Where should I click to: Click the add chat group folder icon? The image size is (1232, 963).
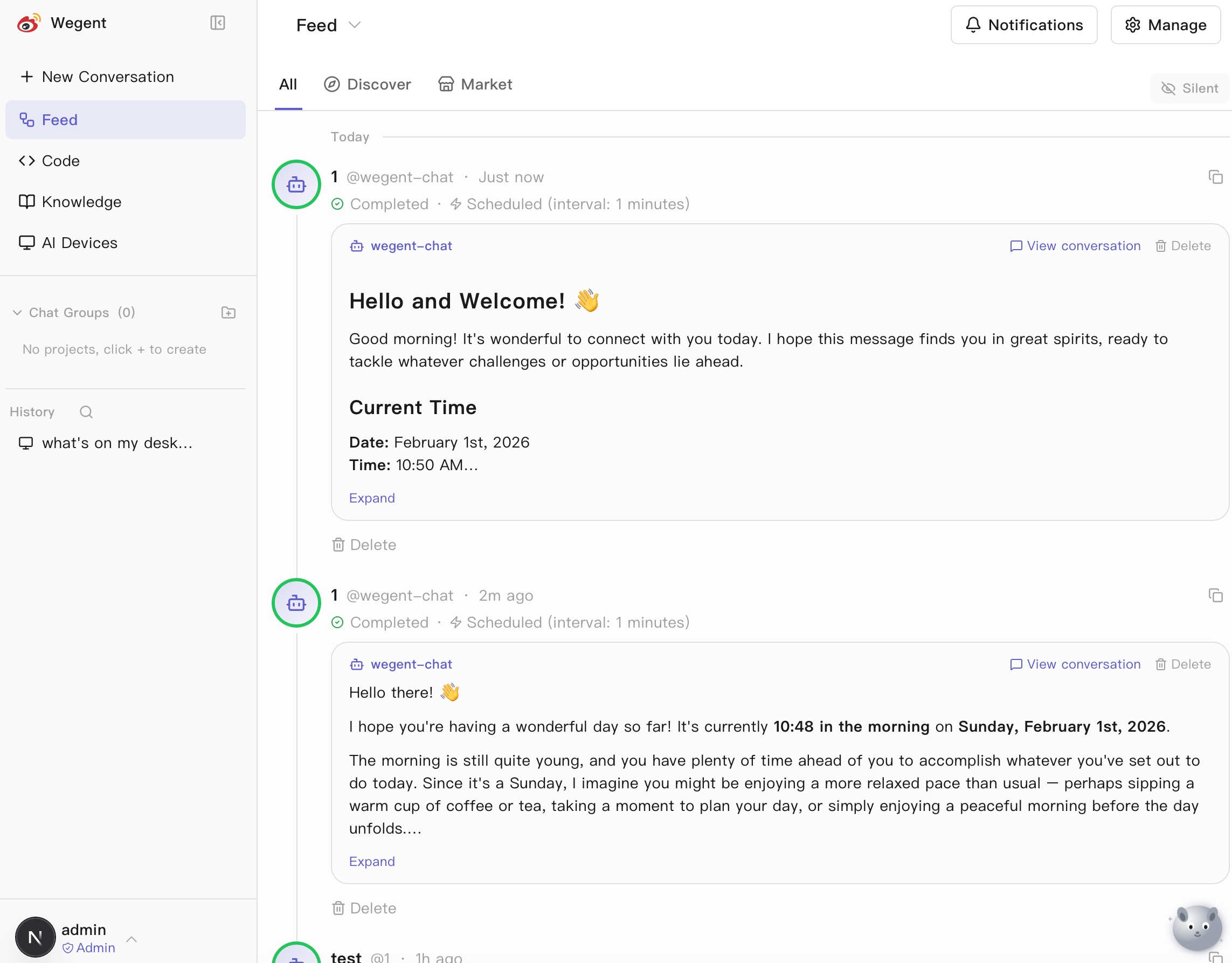pyautogui.click(x=229, y=313)
